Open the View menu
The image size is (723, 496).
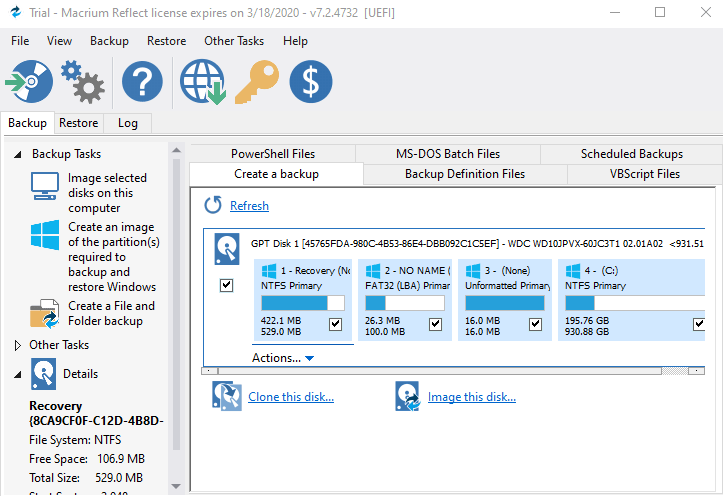59,41
